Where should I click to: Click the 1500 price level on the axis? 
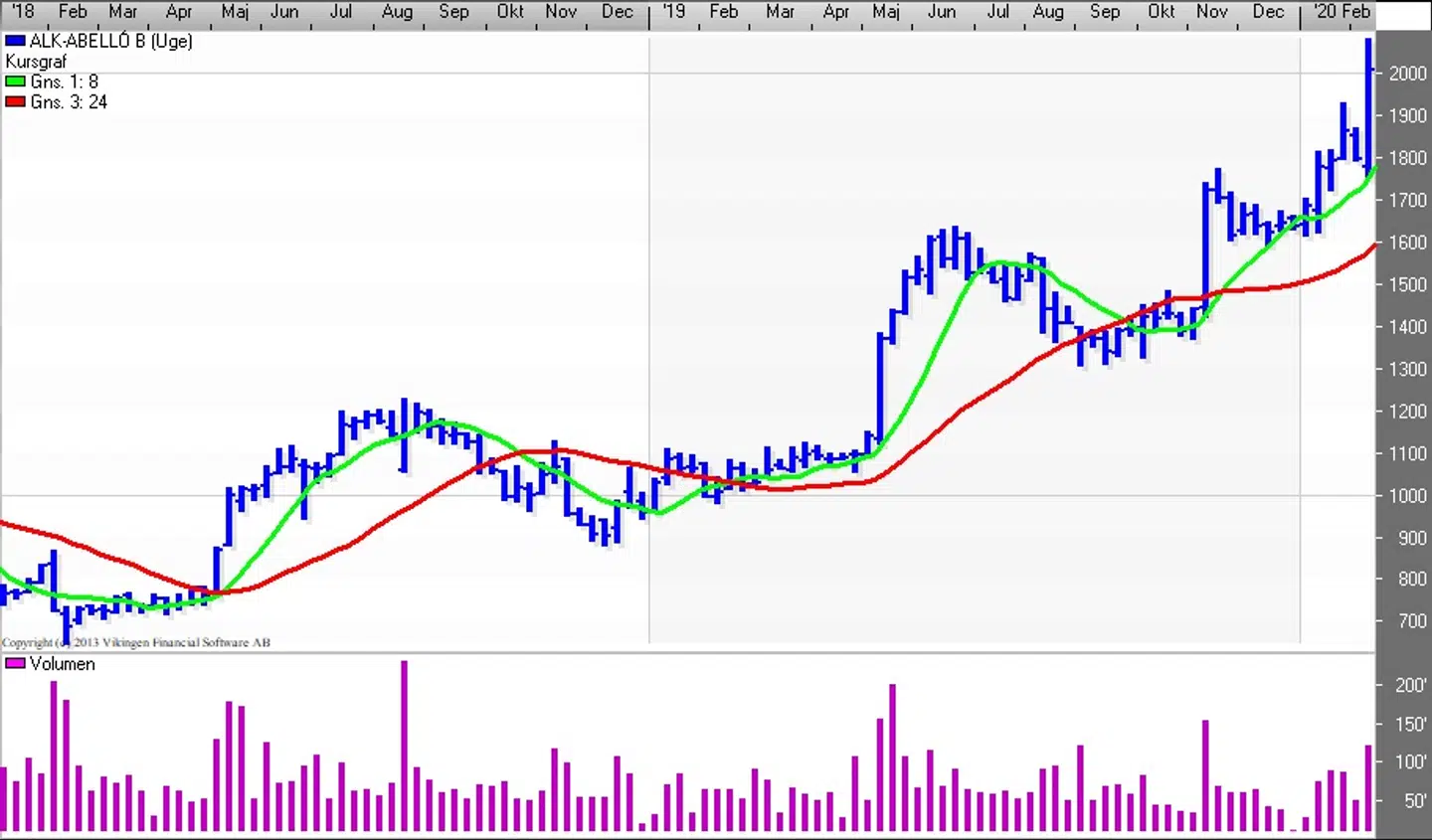tap(1407, 284)
